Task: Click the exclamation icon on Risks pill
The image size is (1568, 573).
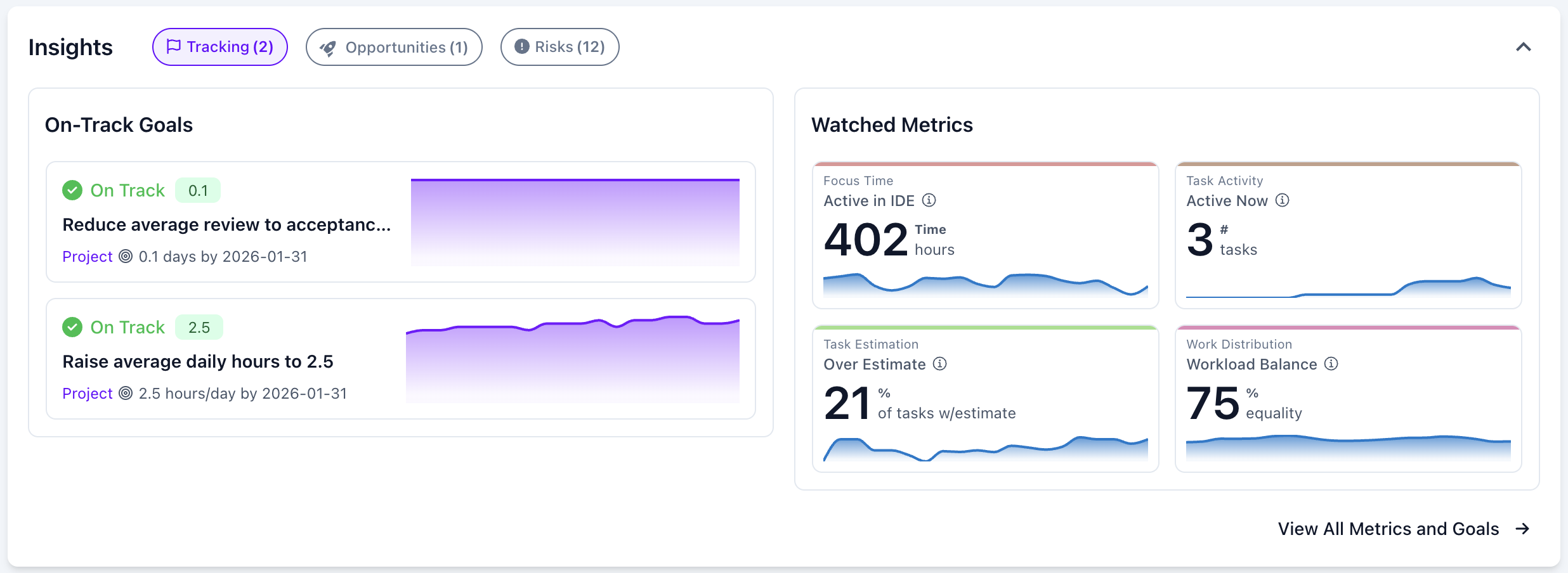Action: 521,46
